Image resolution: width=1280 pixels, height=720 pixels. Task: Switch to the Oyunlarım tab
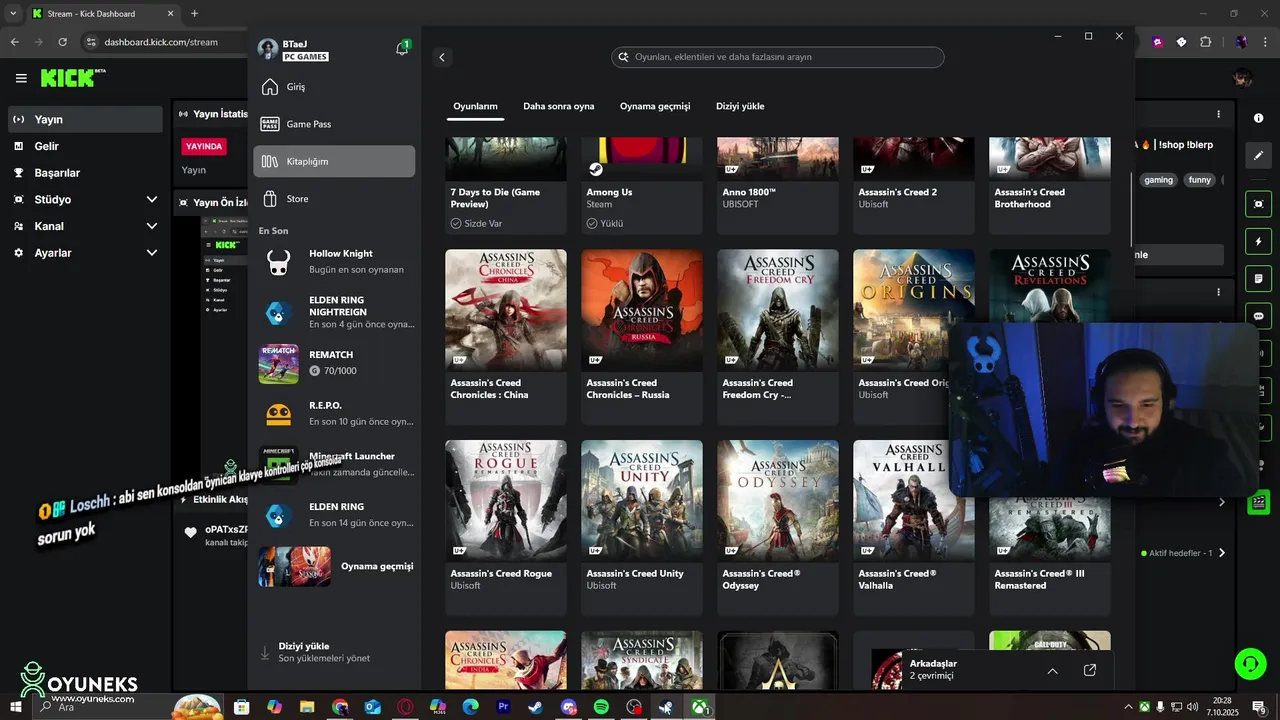(475, 106)
